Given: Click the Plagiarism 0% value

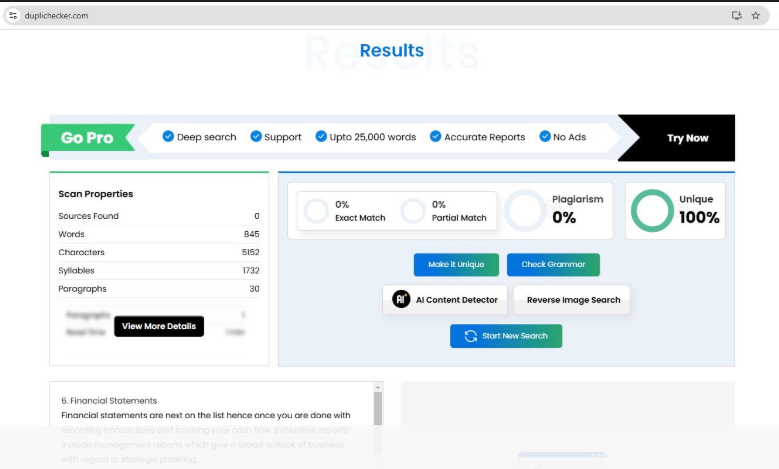Looking at the screenshot, I should point(564,218).
